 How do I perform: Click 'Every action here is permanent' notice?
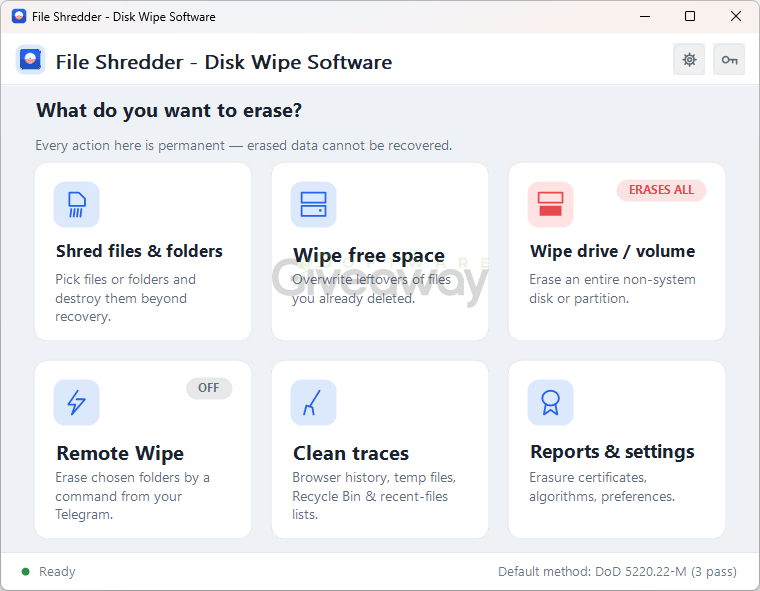point(244,145)
